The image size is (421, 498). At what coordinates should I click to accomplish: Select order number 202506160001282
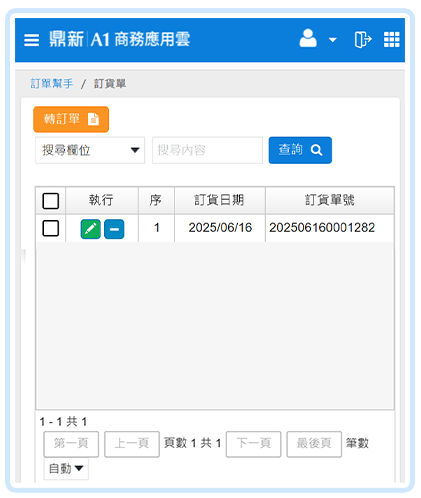tap(322, 228)
